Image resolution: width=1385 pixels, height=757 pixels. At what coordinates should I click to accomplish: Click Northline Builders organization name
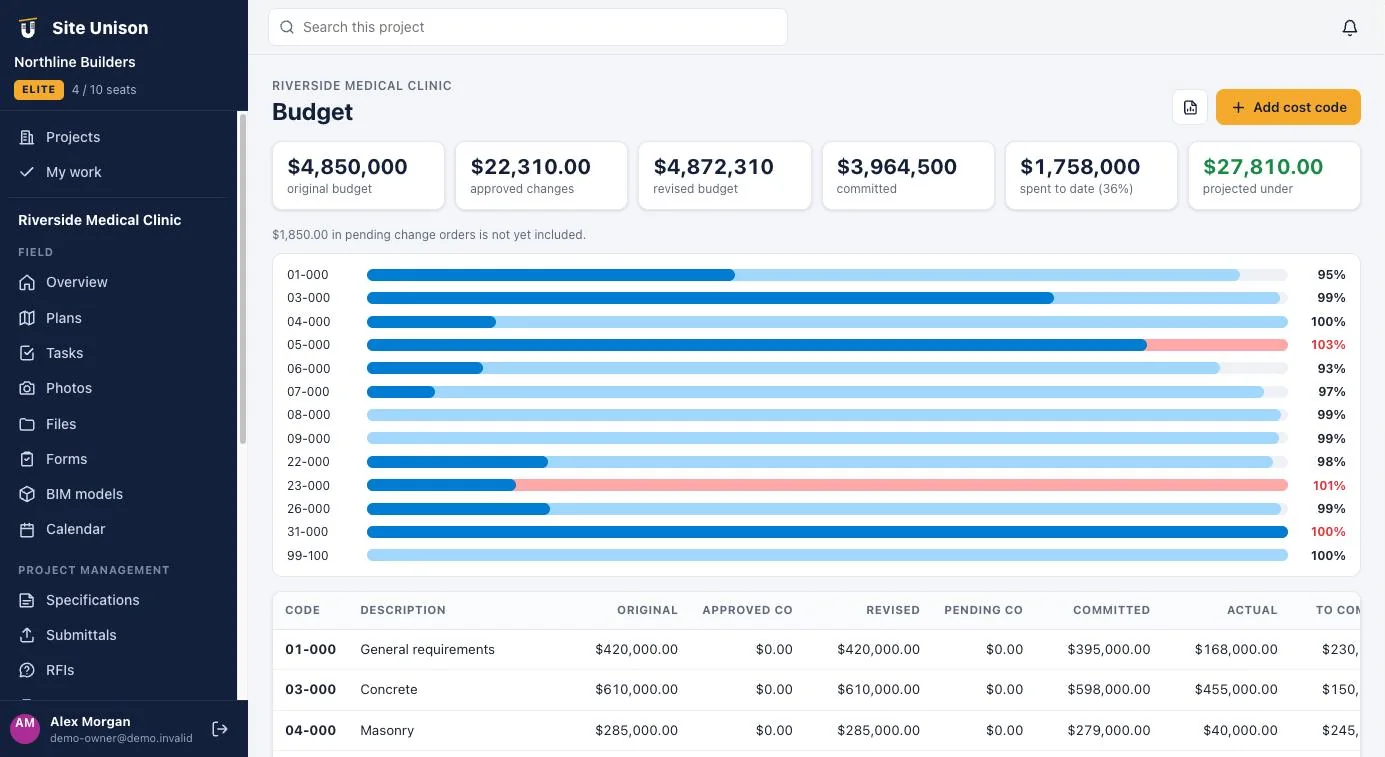[x=75, y=62]
